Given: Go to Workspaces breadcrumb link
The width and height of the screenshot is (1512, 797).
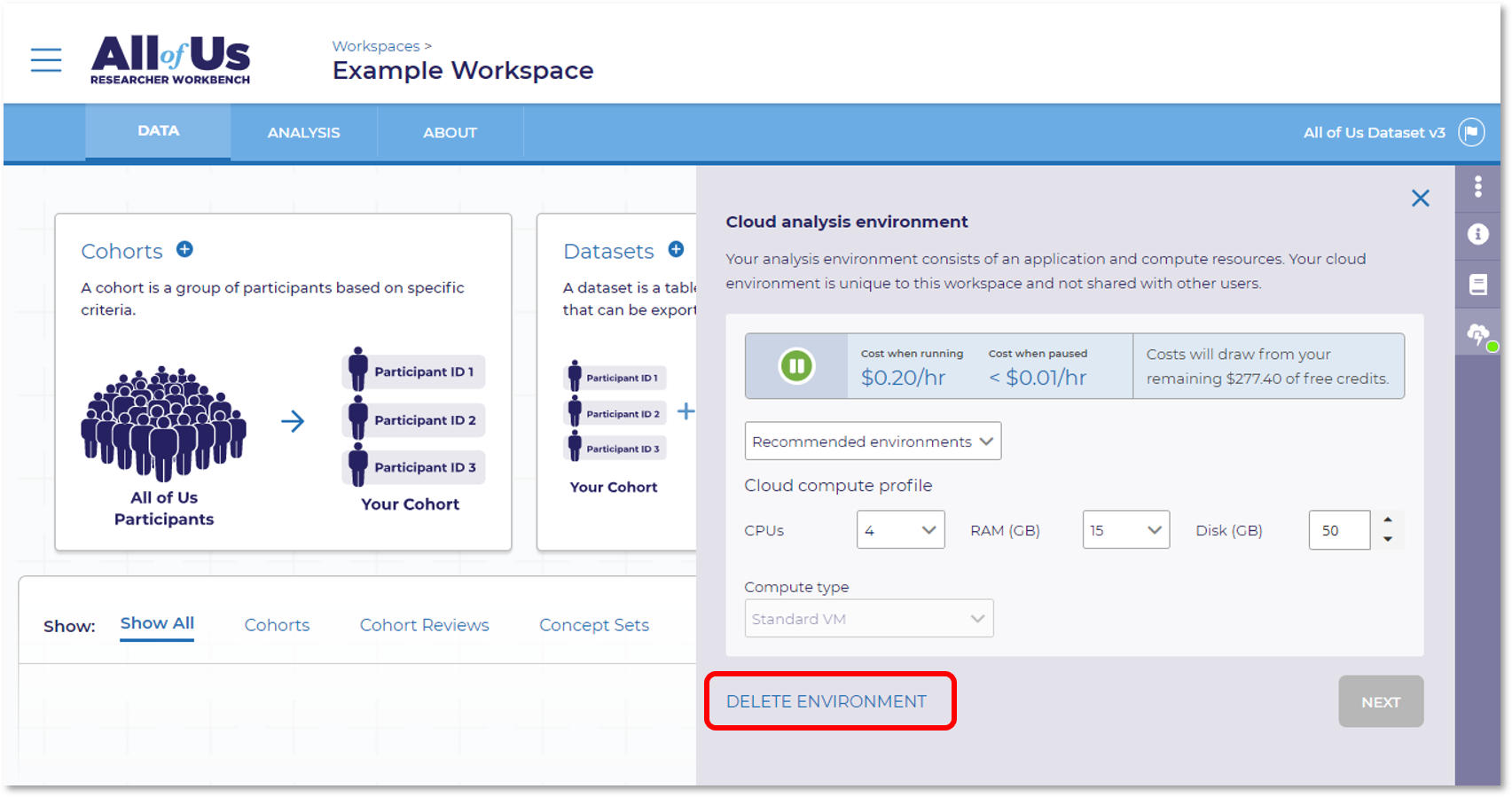Looking at the screenshot, I should coord(376,46).
